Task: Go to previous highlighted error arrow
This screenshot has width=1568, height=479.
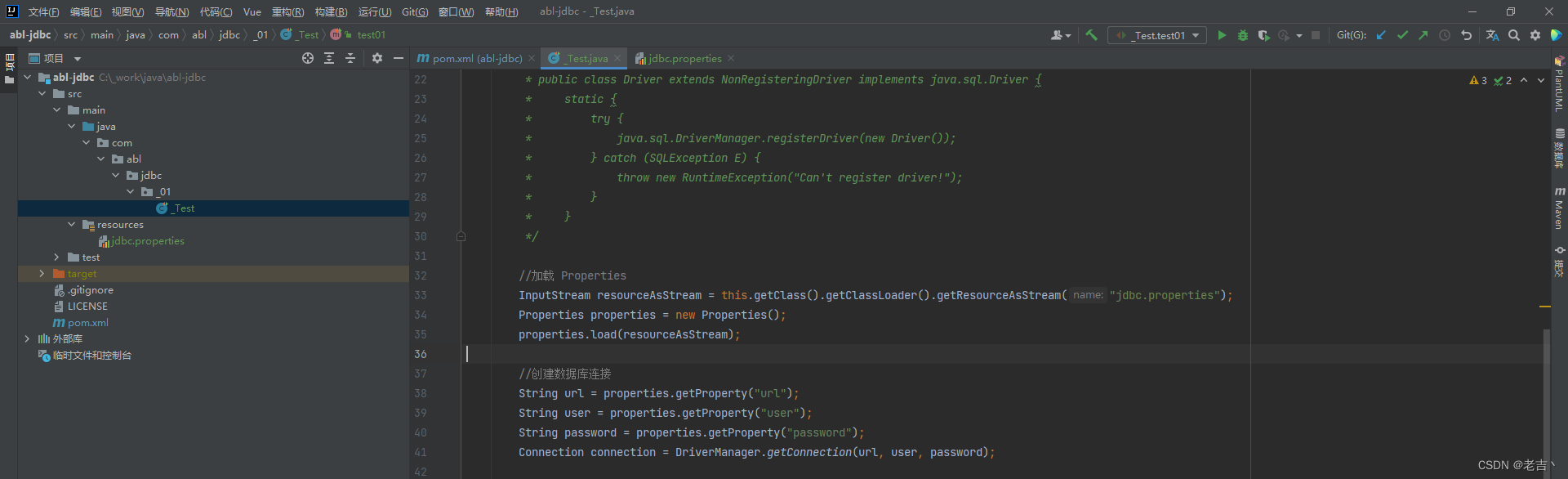Action: [1524, 80]
